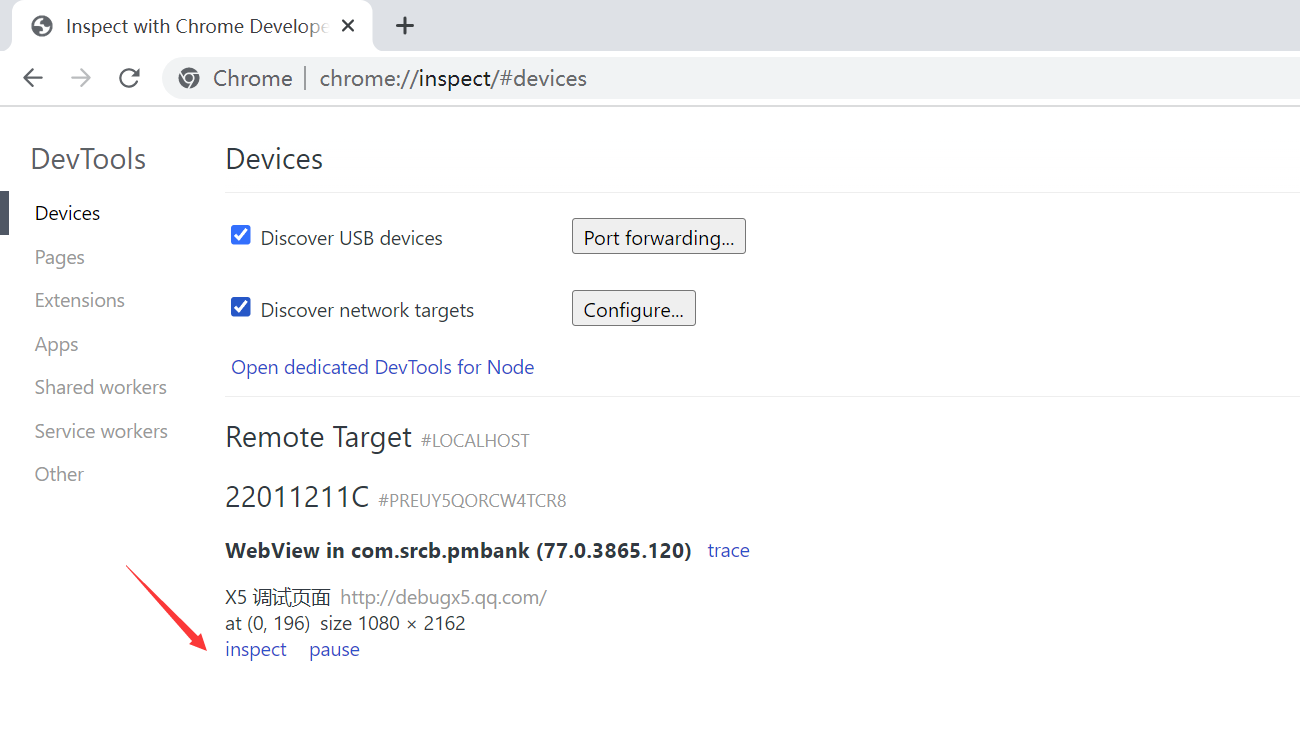Select Devices in the DevTools sidebar
This screenshot has width=1300, height=730.
pos(68,213)
